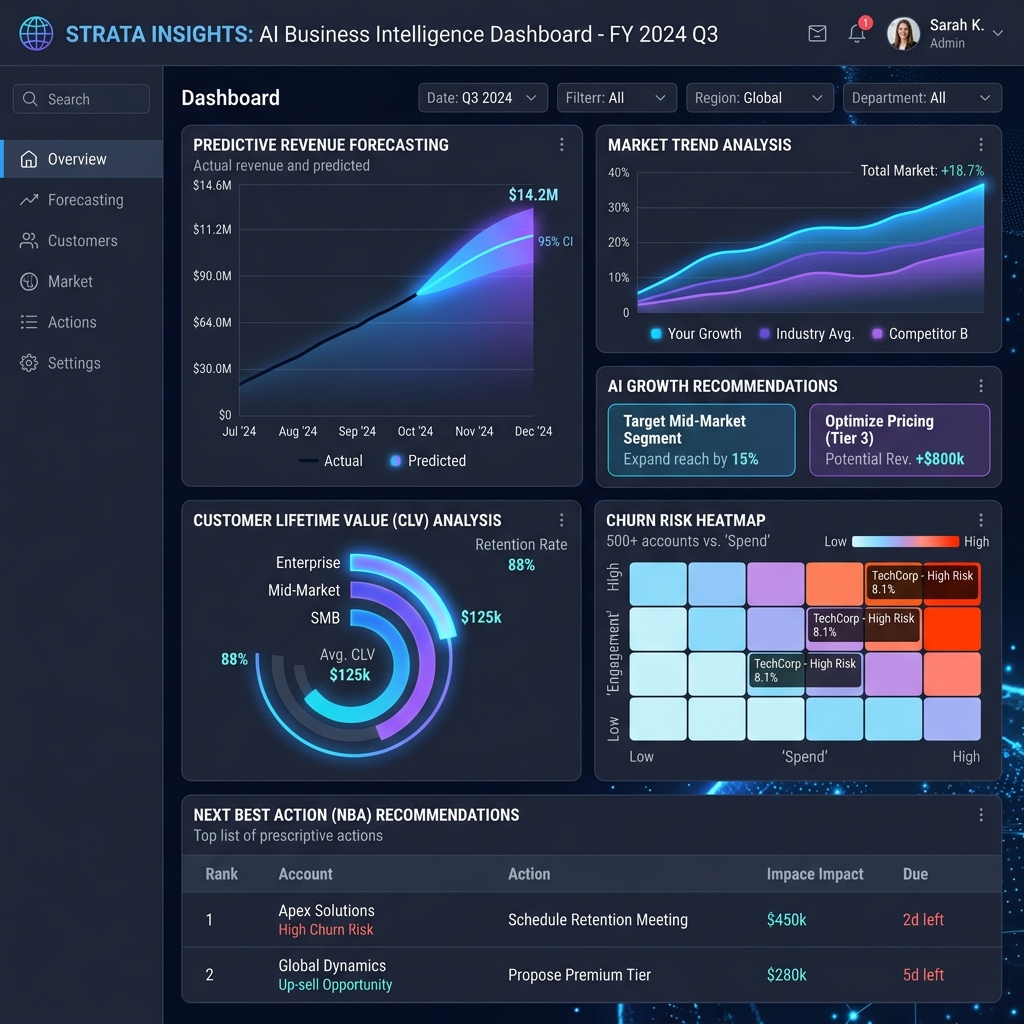Screen dimensions: 1024x1024
Task: Click the bright red heatmap cell
Action: [952, 629]
